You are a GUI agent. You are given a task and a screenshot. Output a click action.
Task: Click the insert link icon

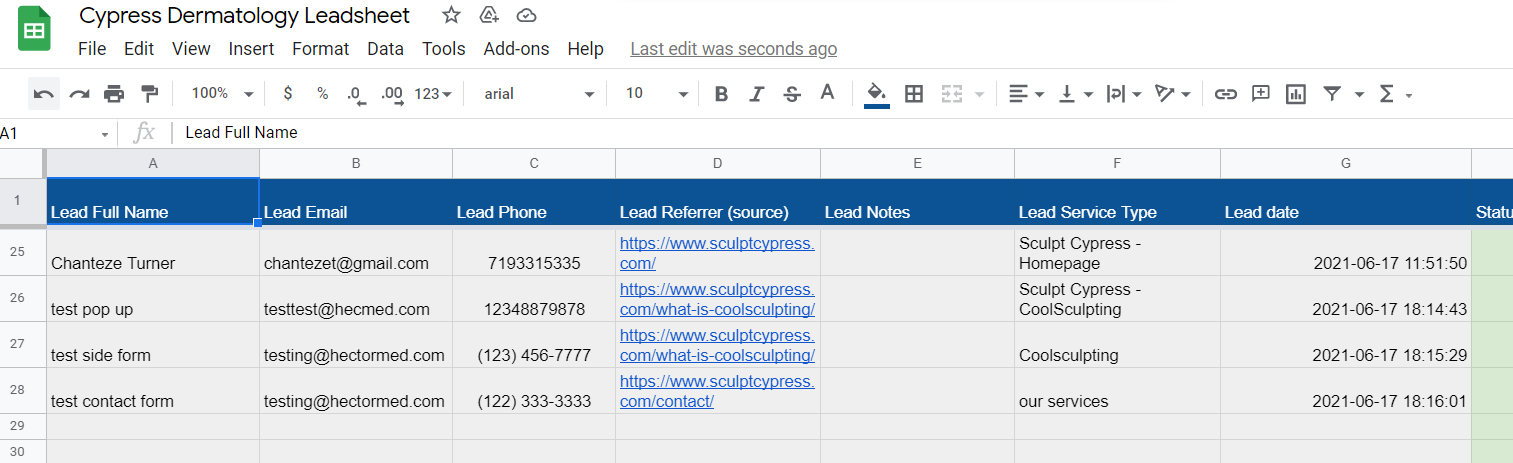coord(1225,94)
